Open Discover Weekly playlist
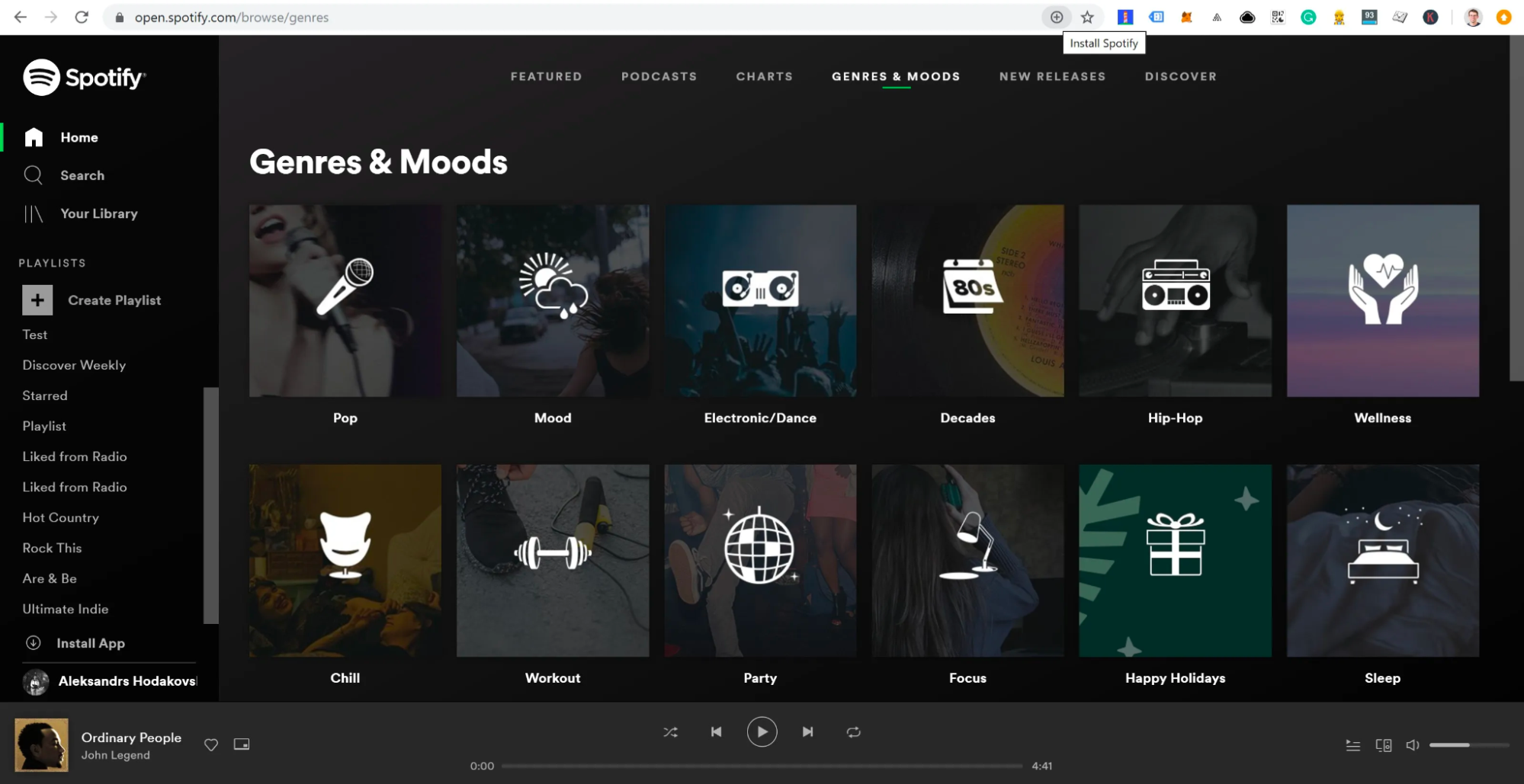The width and height of the screenshot is (1524, 784). pyautogui.click(x=74, y=365)
